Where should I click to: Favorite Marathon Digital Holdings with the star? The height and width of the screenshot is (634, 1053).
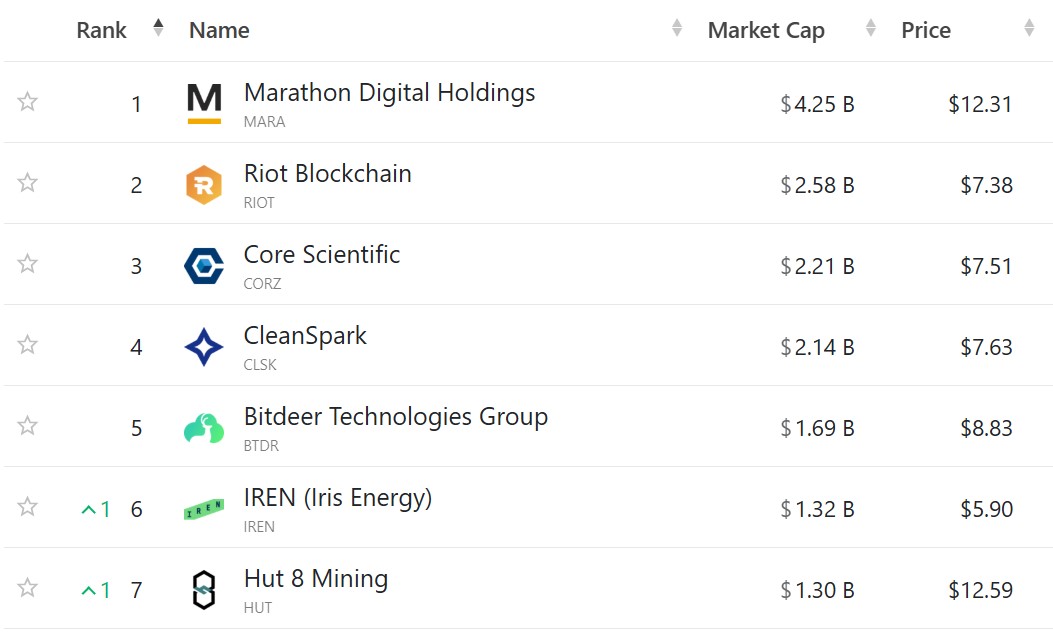[28, 101]
